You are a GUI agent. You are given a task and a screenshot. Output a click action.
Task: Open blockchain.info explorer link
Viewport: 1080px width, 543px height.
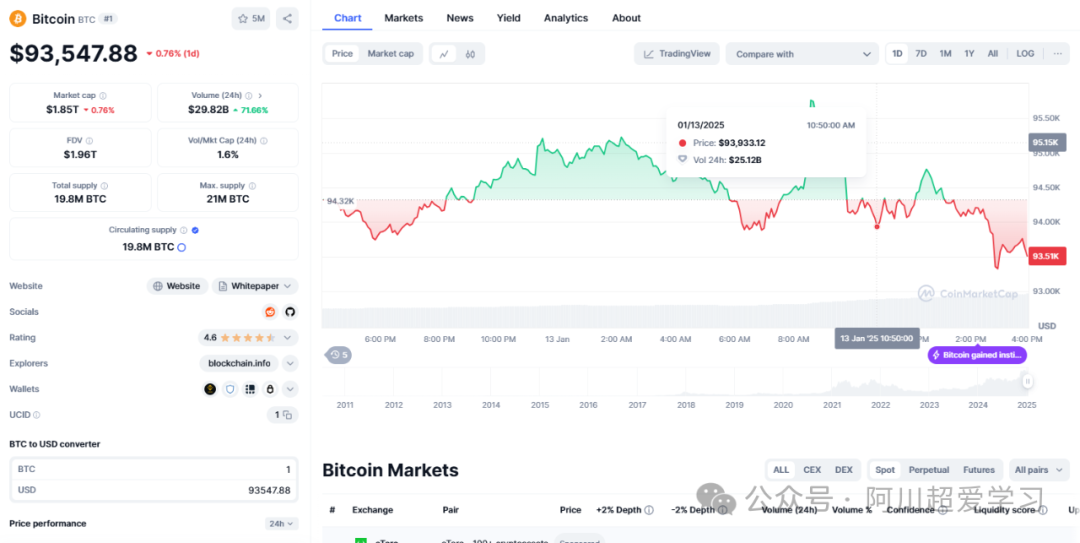(x=240, y=363)
